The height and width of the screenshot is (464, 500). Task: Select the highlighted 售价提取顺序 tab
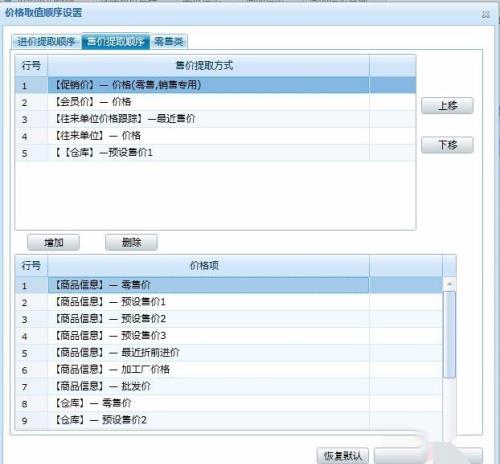click(x=116, y=42)
